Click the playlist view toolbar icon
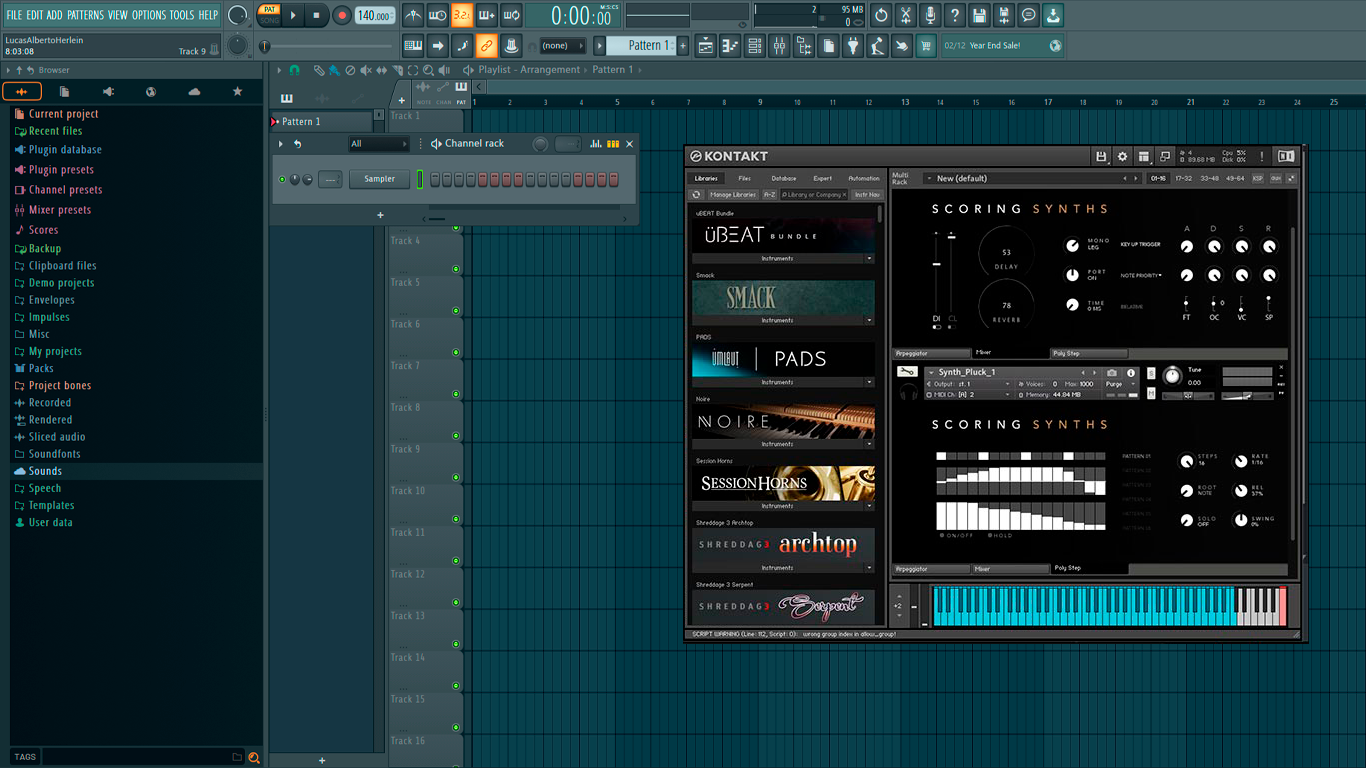 tap(705, 46)
